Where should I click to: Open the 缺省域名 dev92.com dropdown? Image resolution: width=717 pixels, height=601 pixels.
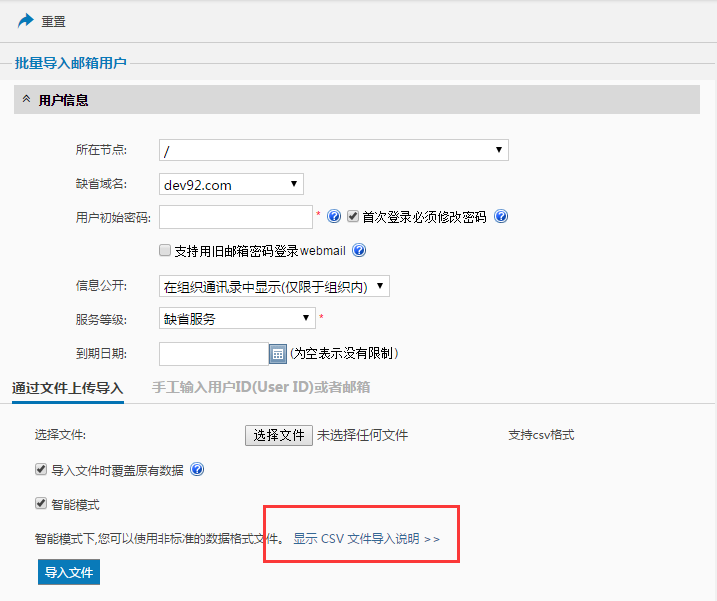click(x=231, y=184)
